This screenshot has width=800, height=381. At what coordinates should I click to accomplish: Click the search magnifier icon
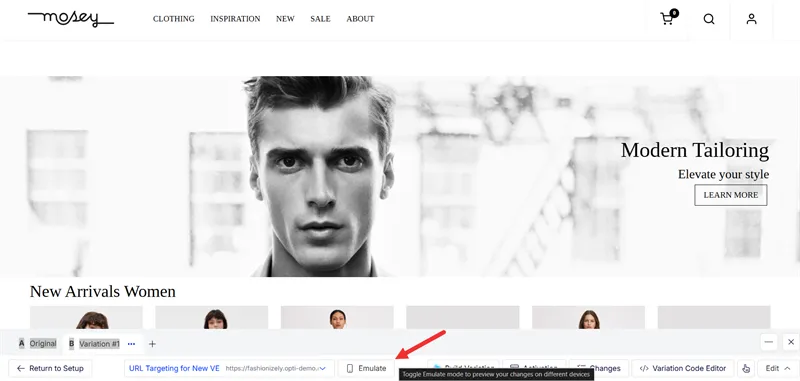click(709, 19)
